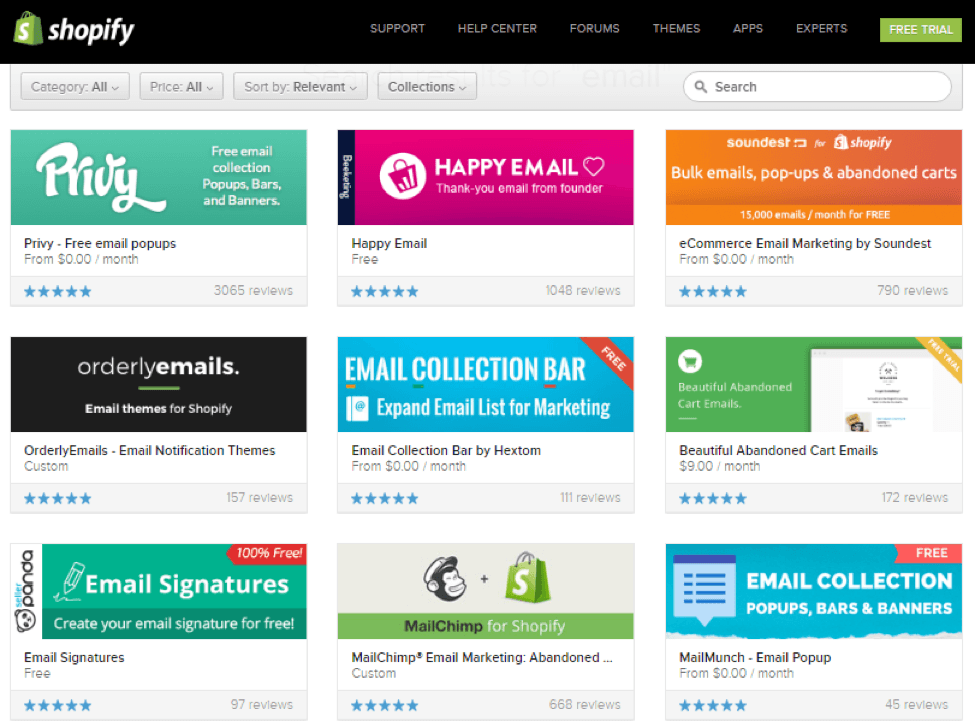975x721 pixels.
Task: Open the Sort by Relevant dropdown
Action: pos(300,87)
